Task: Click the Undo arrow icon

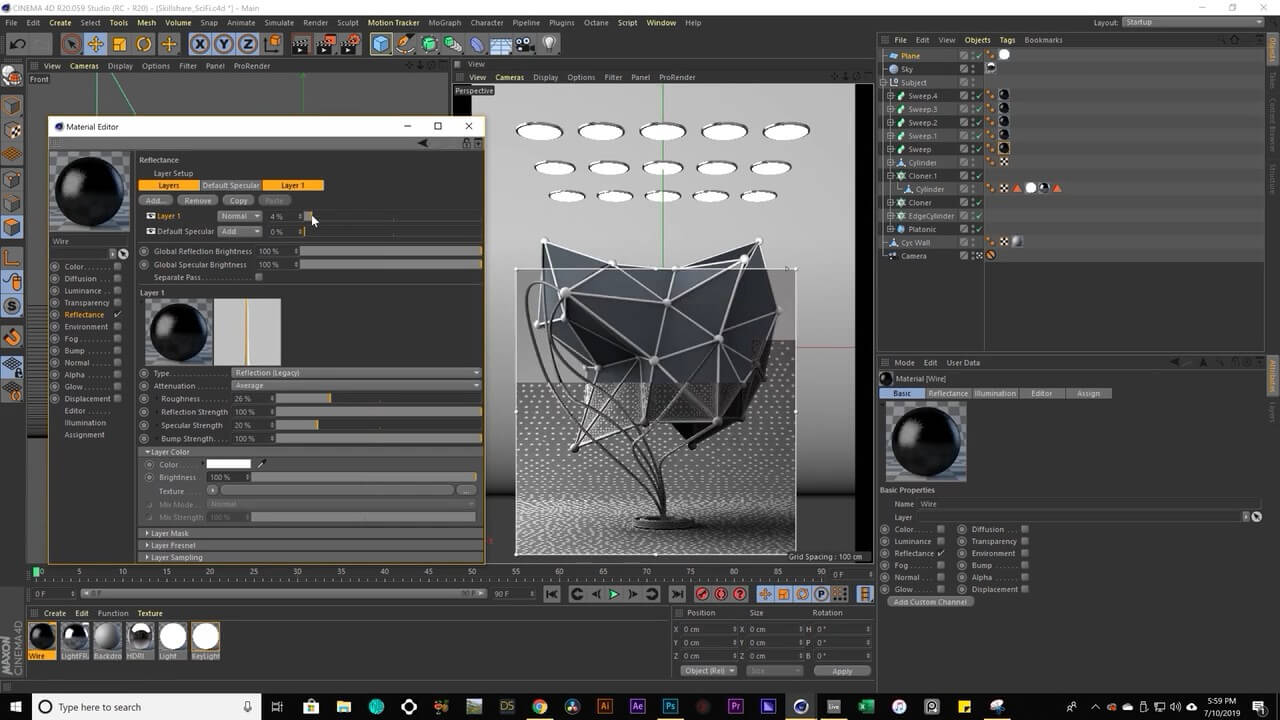Action: click(17, 44)
